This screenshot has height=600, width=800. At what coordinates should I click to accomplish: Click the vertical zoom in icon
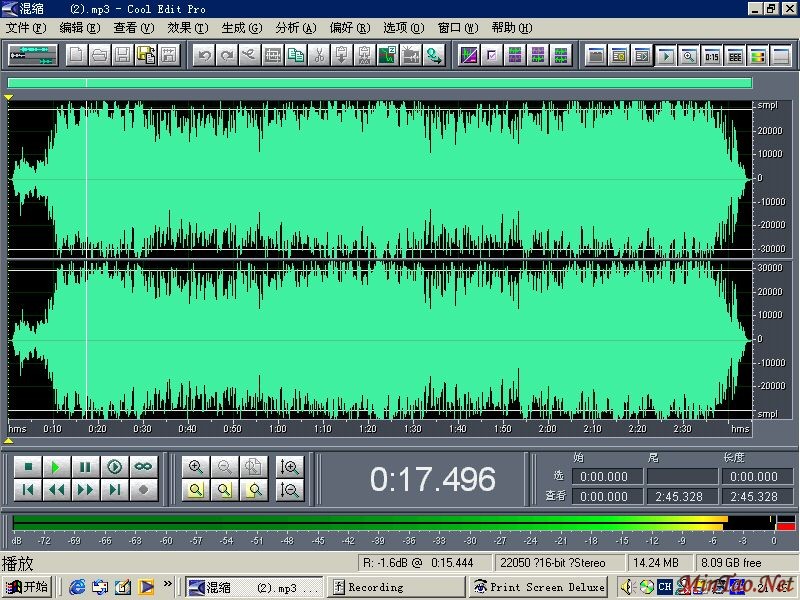point(290,467)
